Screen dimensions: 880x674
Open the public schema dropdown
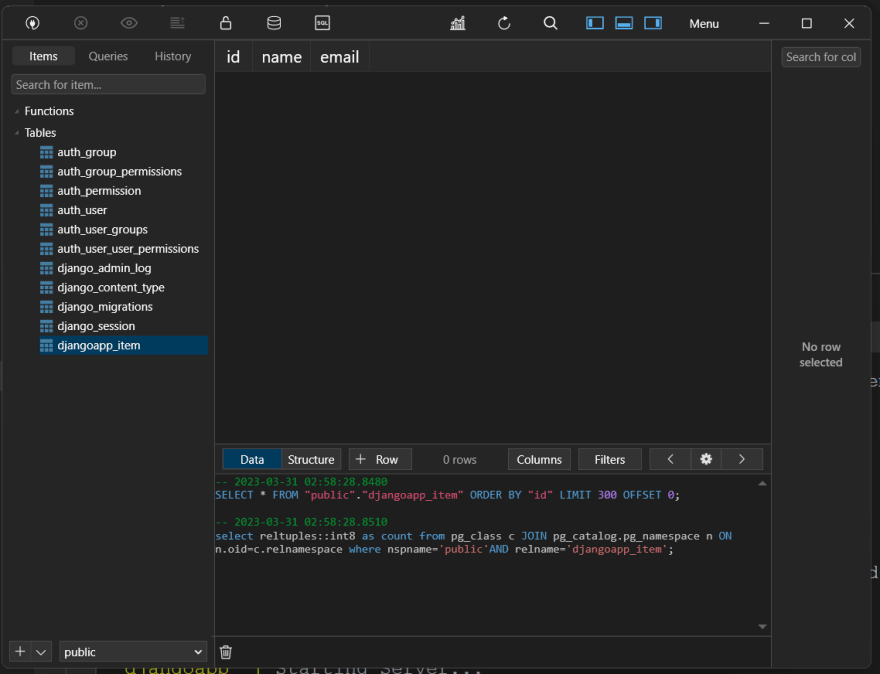tap(133, 652)
